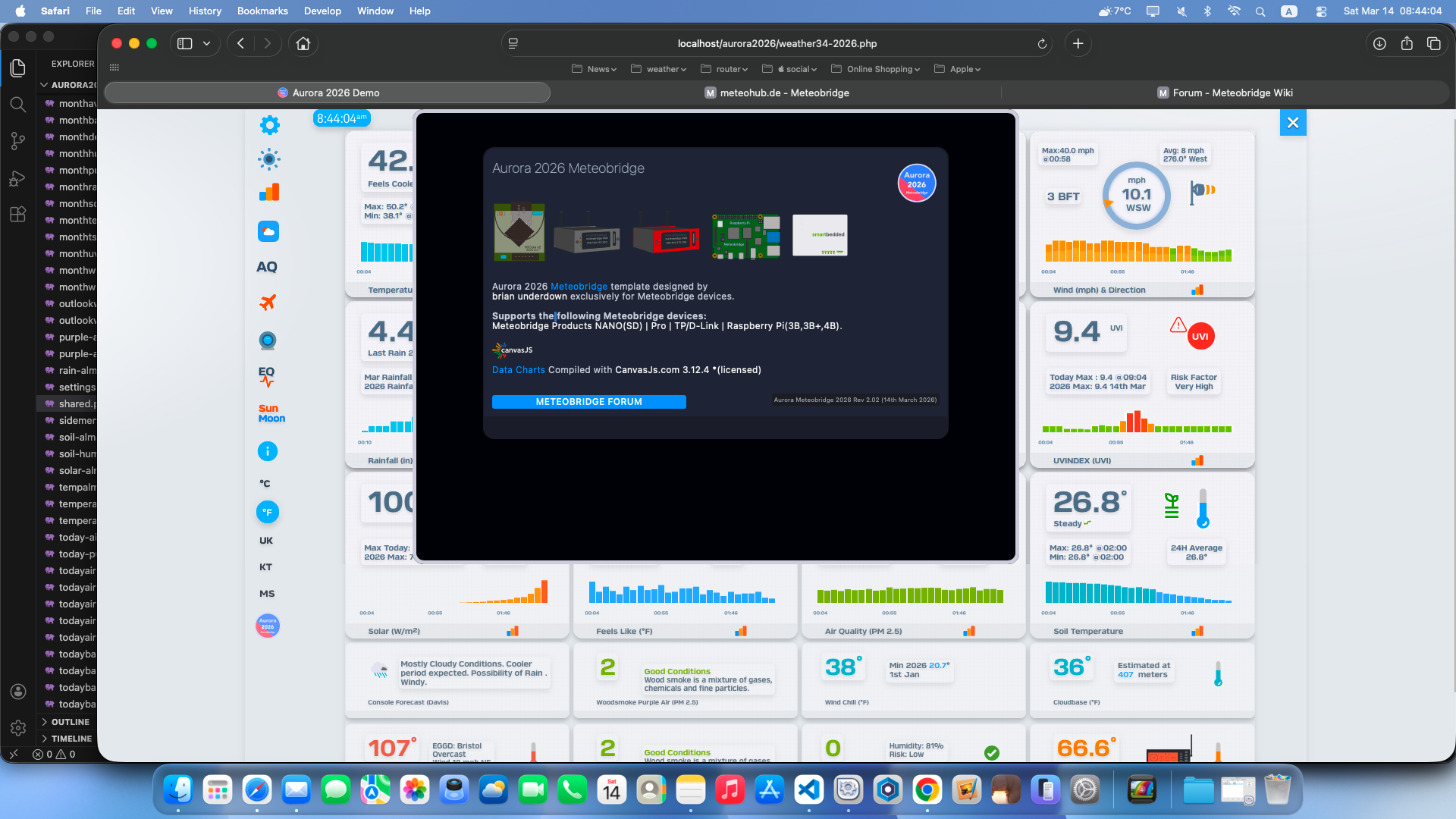Click the blue info icon in sidebar
Viewport: 1456px width, 819px height.
pos(268,452)
